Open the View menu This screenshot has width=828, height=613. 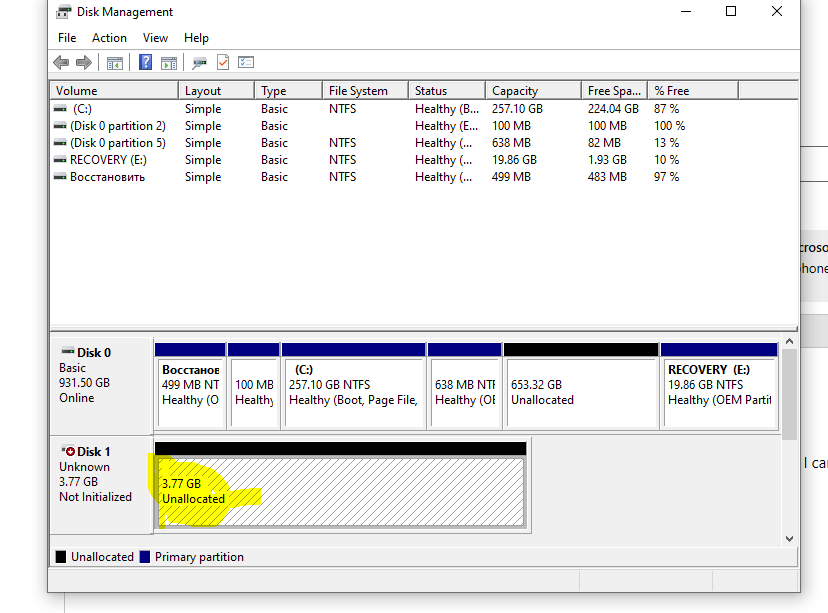click(155, 38)
